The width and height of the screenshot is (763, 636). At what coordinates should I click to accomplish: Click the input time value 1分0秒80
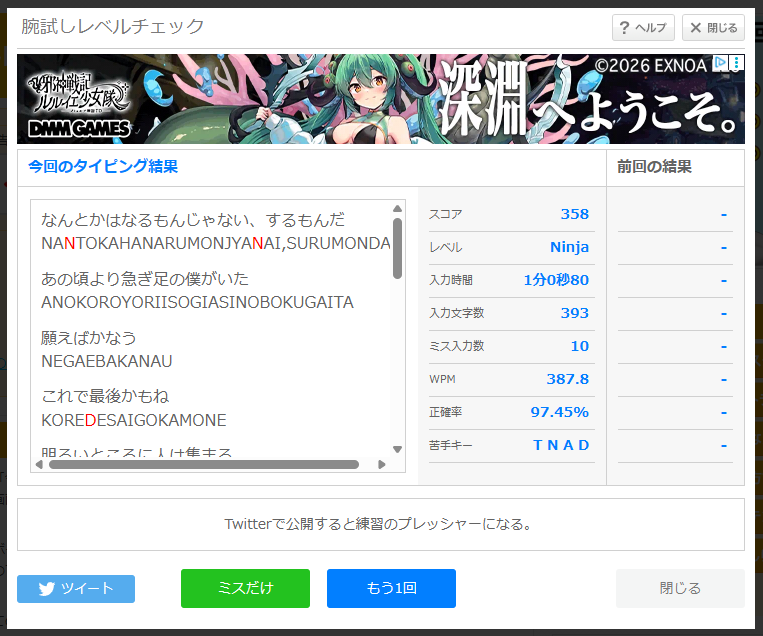point(556,280)
